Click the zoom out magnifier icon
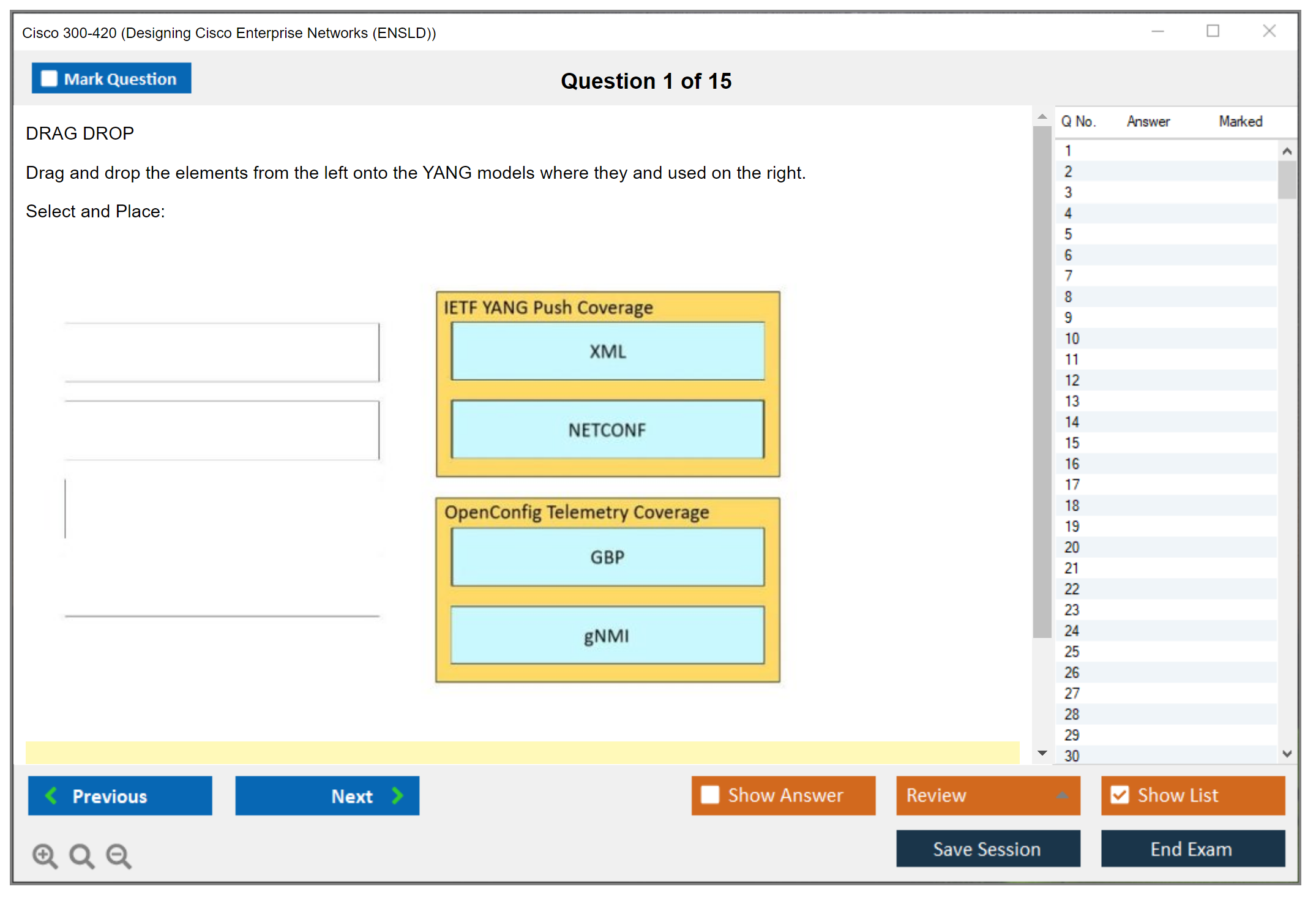This screenshot has width=1316, height=900. [x=118, y=855]
